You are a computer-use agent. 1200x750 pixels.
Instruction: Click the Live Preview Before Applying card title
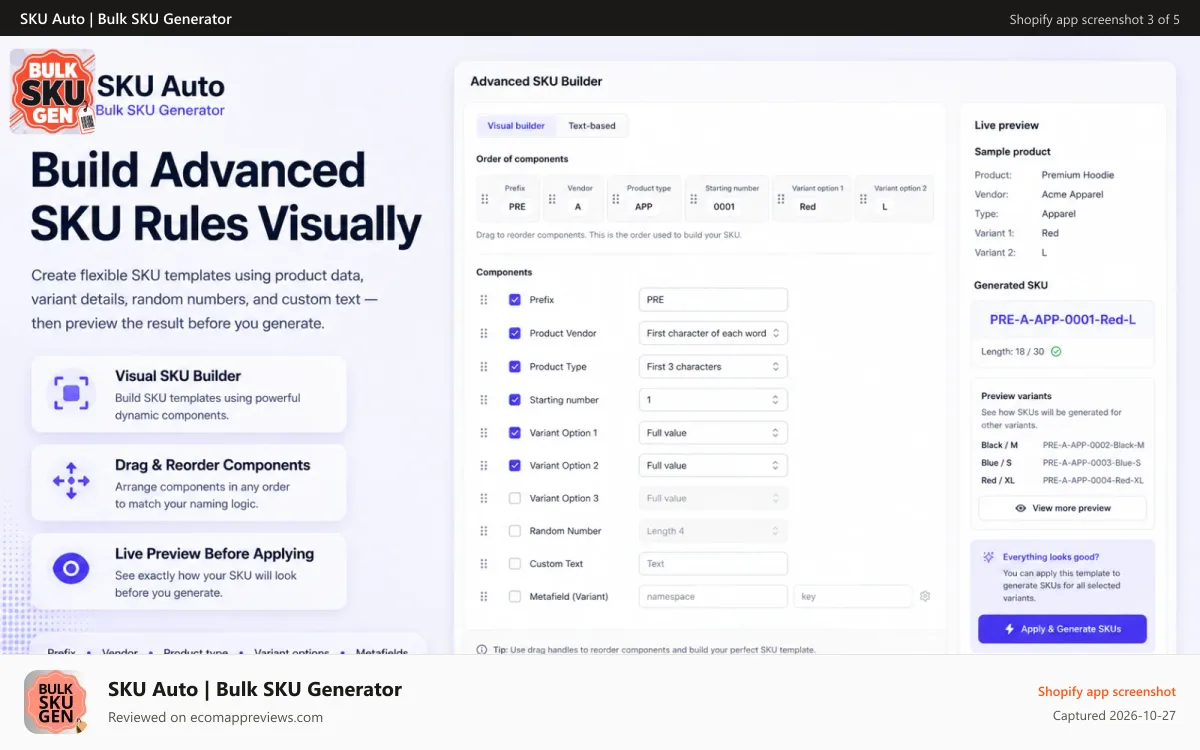(215, 554)
